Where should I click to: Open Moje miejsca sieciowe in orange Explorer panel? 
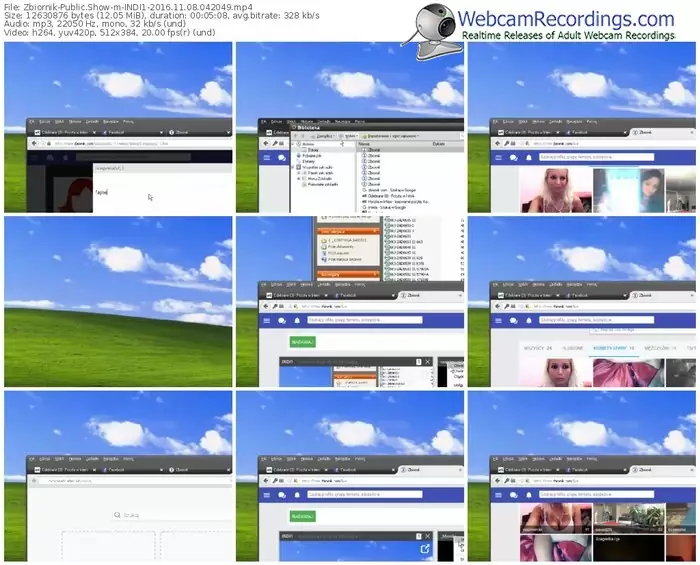click(341, 259)
